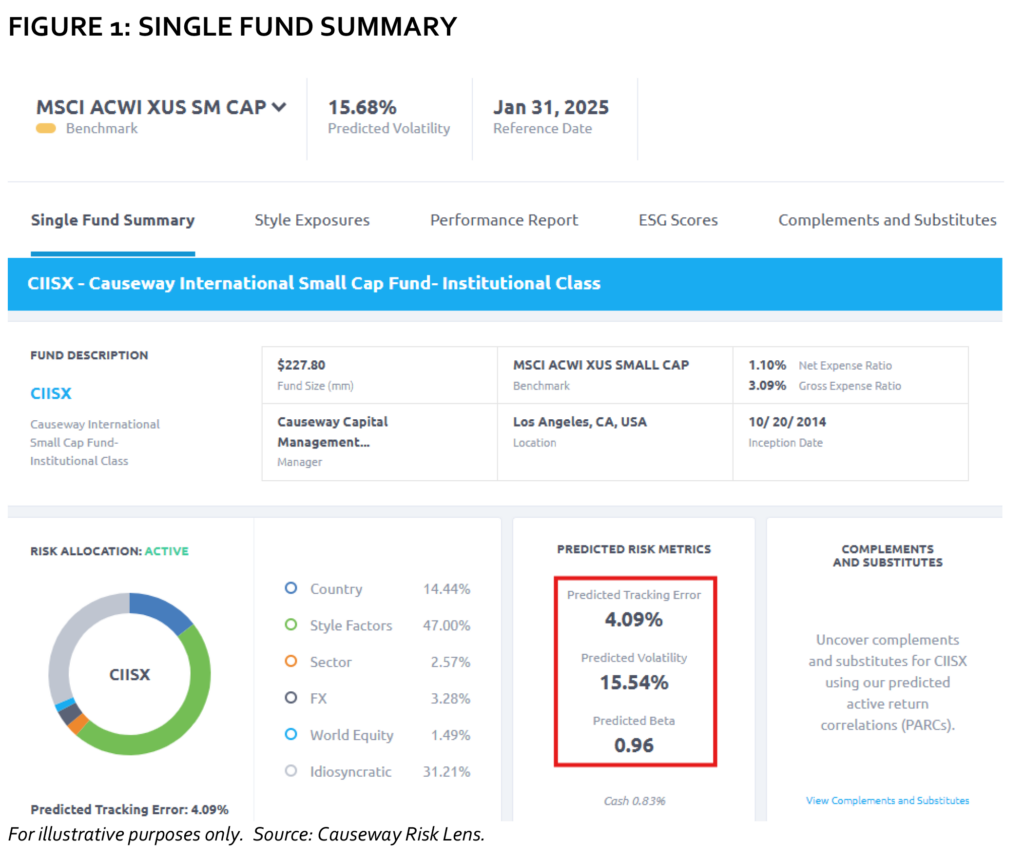Click the blue Country legend circle
The width and height of the screenshot is (1024, 860).
[291, 589]
